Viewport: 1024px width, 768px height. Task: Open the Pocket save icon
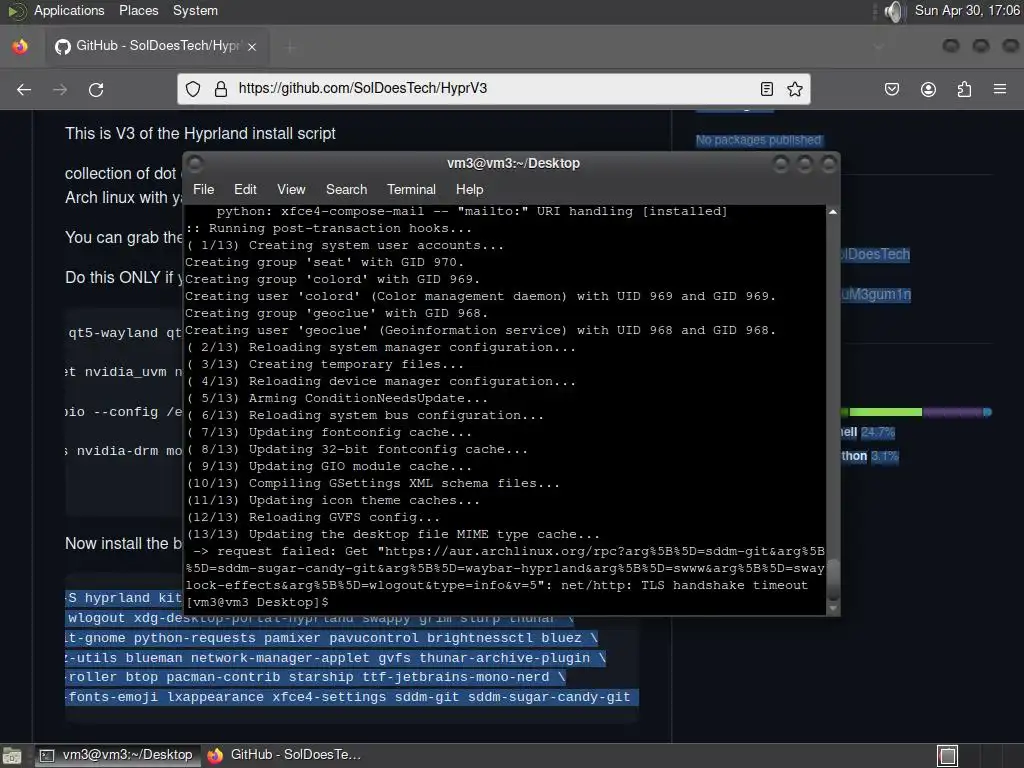[x=892, y=89]
